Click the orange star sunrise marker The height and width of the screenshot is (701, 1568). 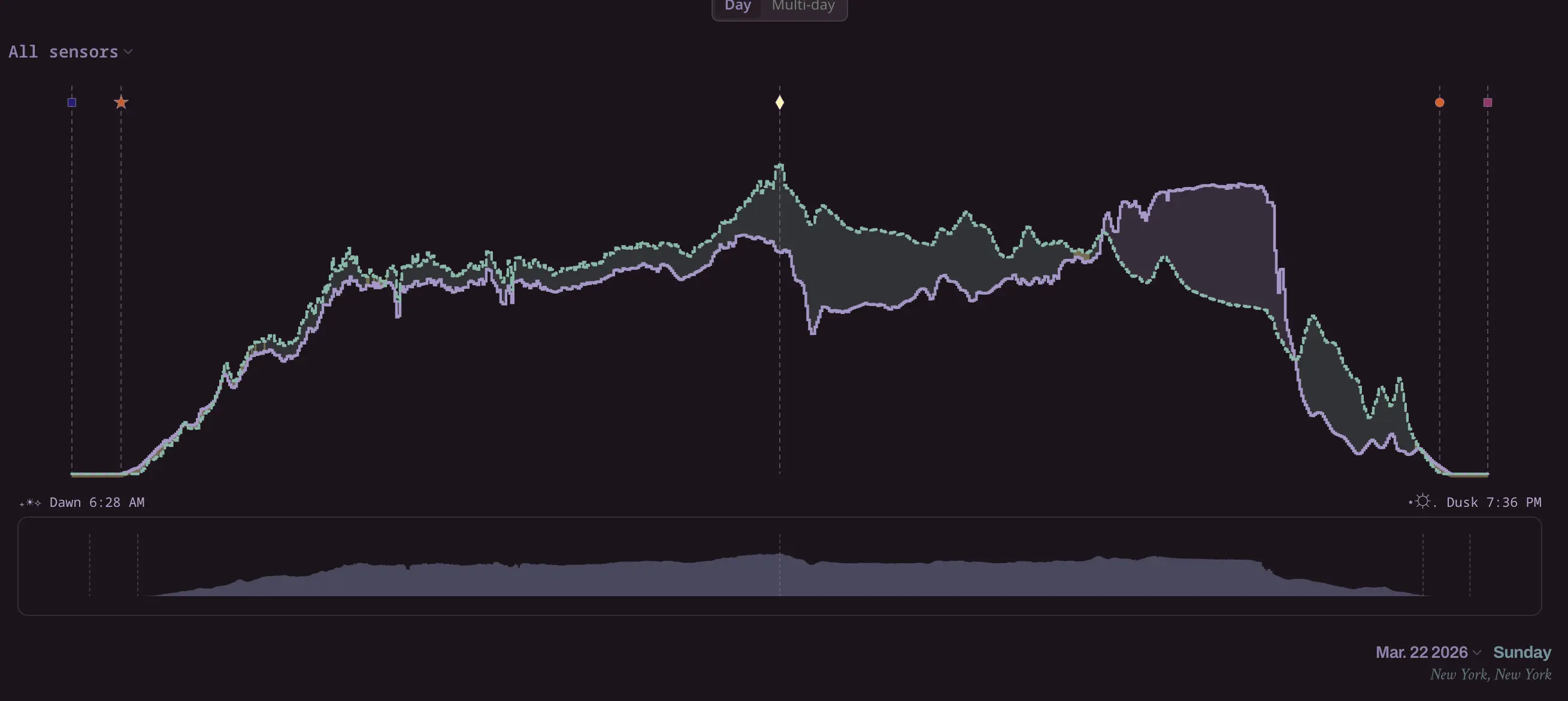(121, 102)
